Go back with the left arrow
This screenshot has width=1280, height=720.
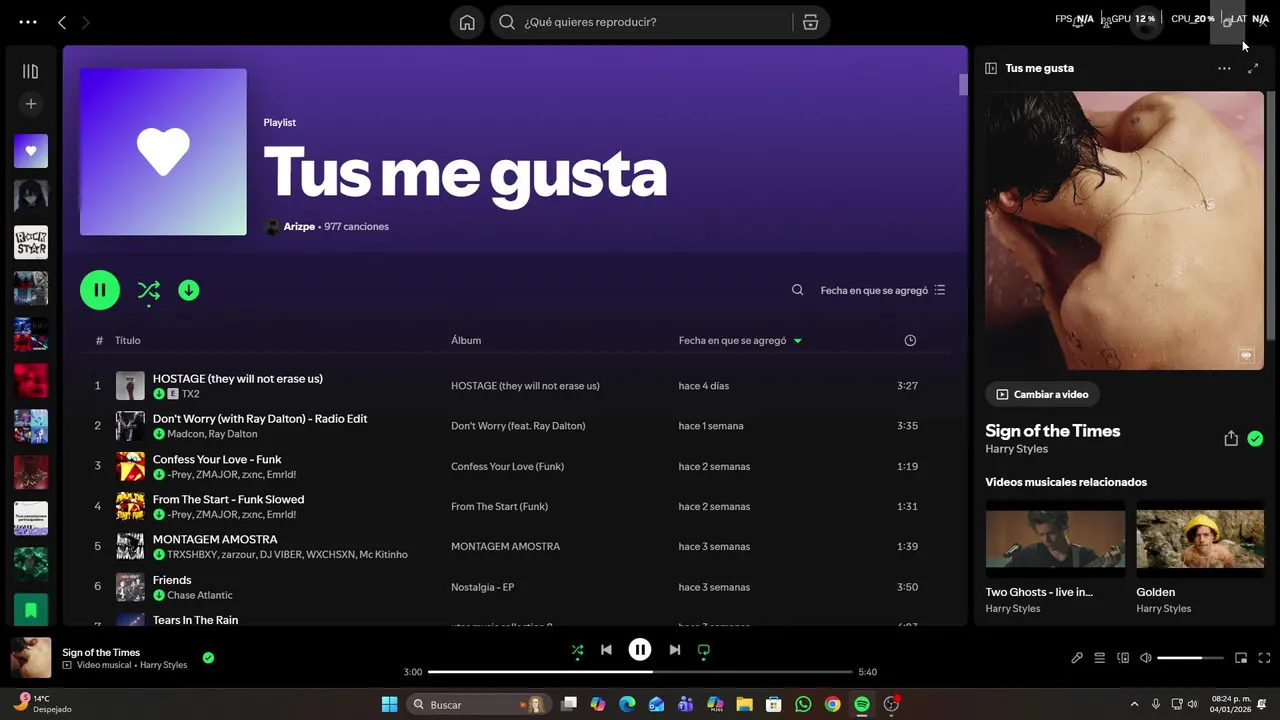pos(62,22)
